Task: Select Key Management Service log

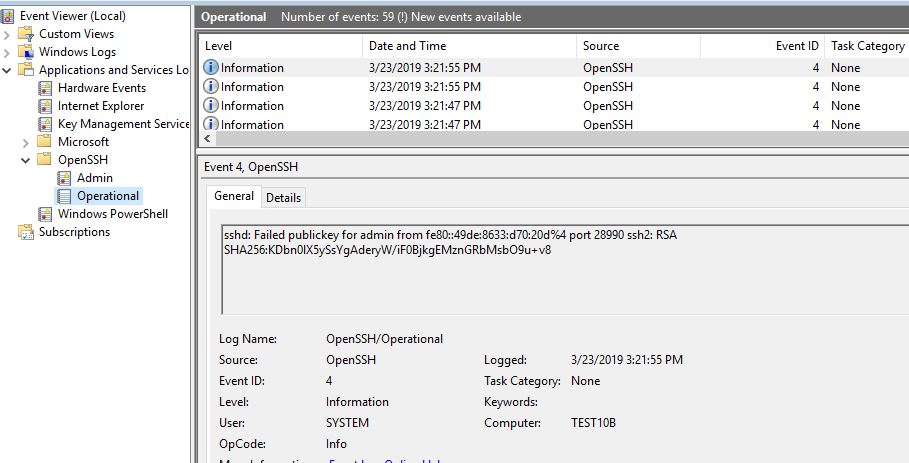Action: pos(123,124)
